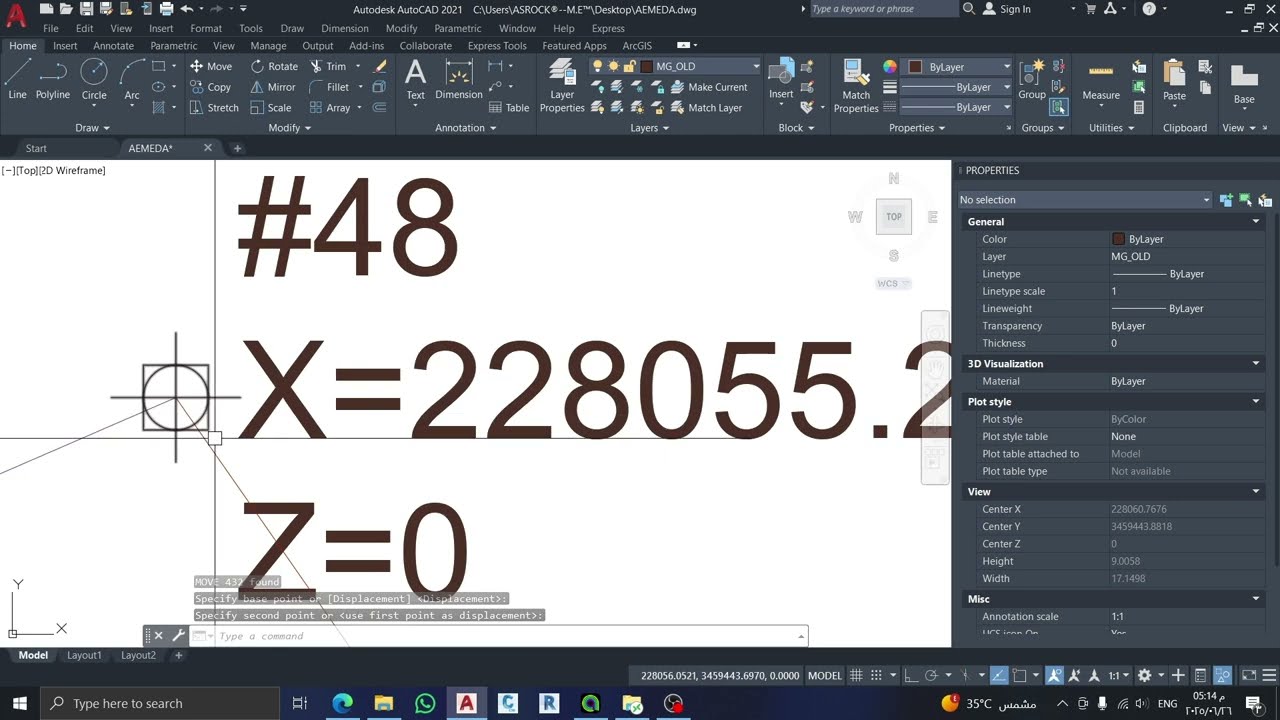The width and height of the screenshot is (1280, 720).
Task: Click the TOP face of ViewCube
Action: [894, 216]
